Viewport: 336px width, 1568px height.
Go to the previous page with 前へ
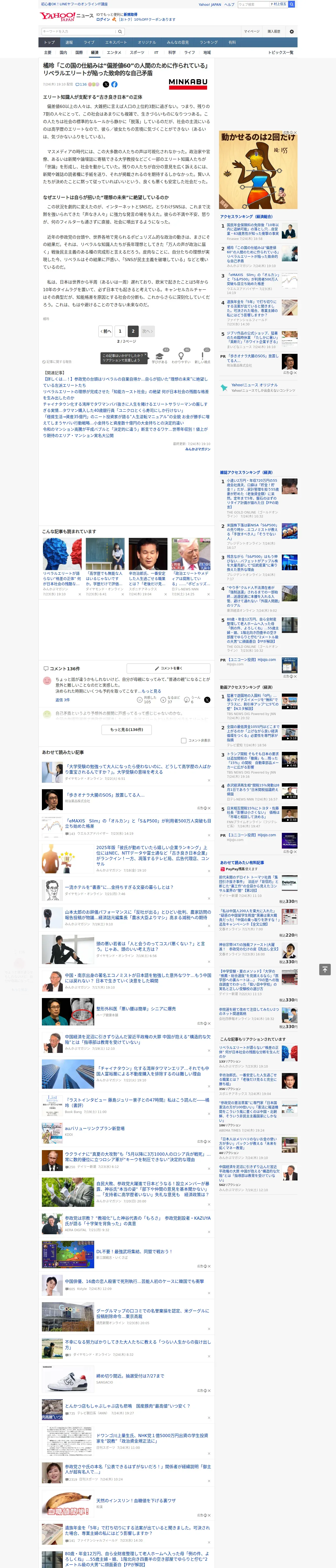pyautogui.click(x=106, y=332)
